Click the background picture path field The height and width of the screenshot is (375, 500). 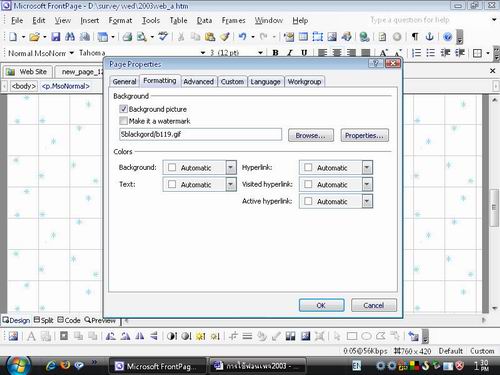click(200, 135)
